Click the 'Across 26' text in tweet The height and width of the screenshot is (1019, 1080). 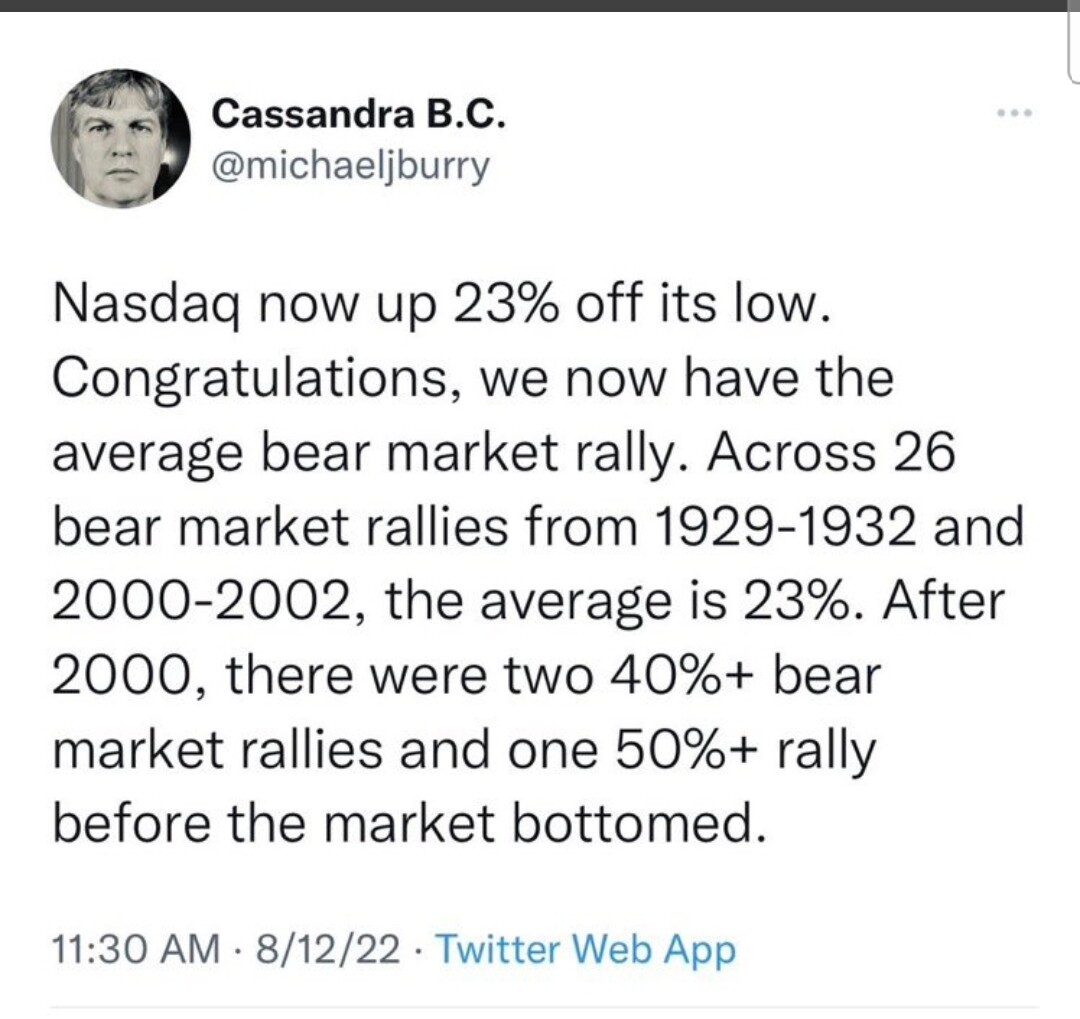click(x=832, y=452)
